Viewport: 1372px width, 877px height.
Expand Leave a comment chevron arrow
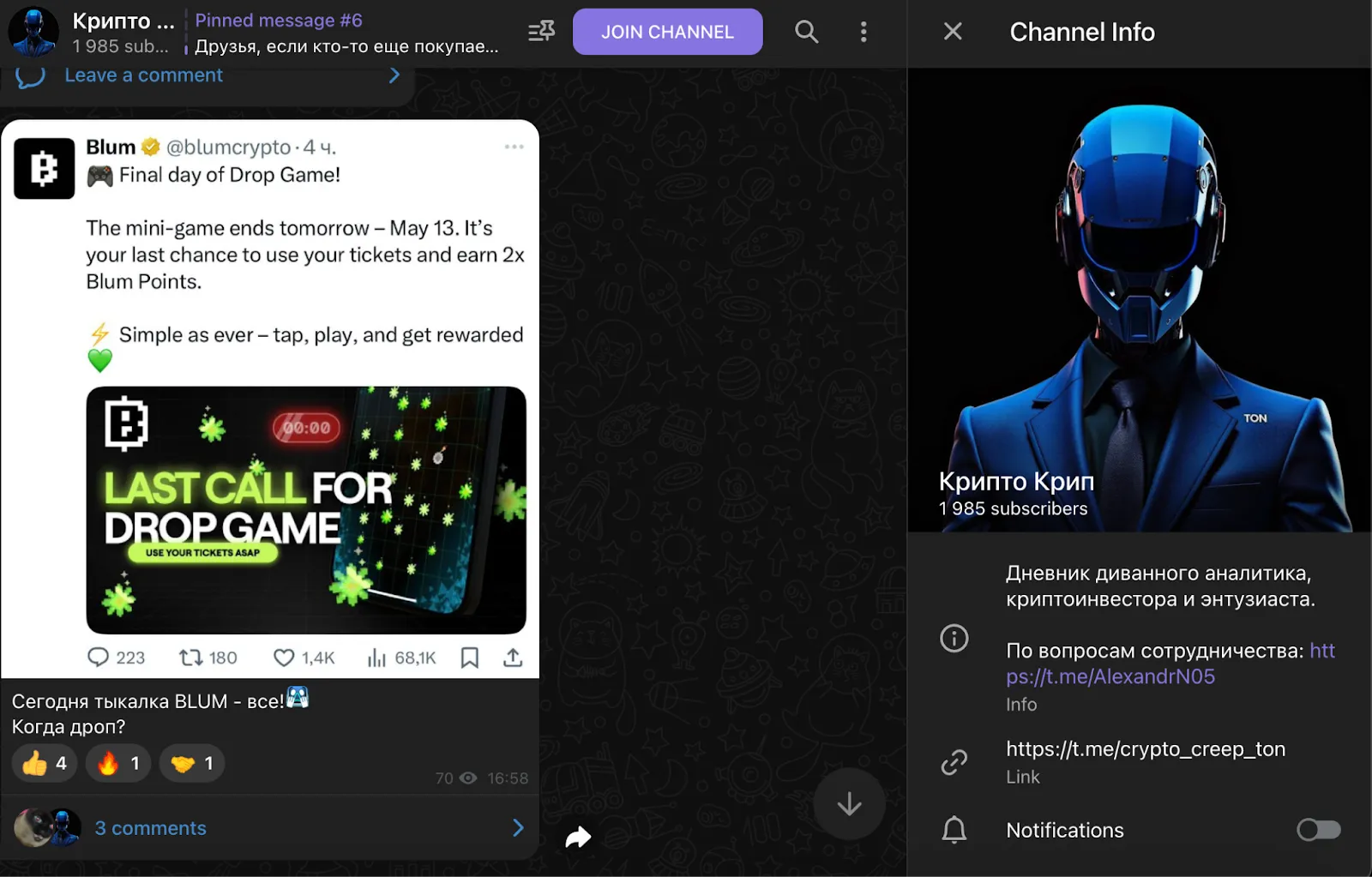(x=394, y=75)
